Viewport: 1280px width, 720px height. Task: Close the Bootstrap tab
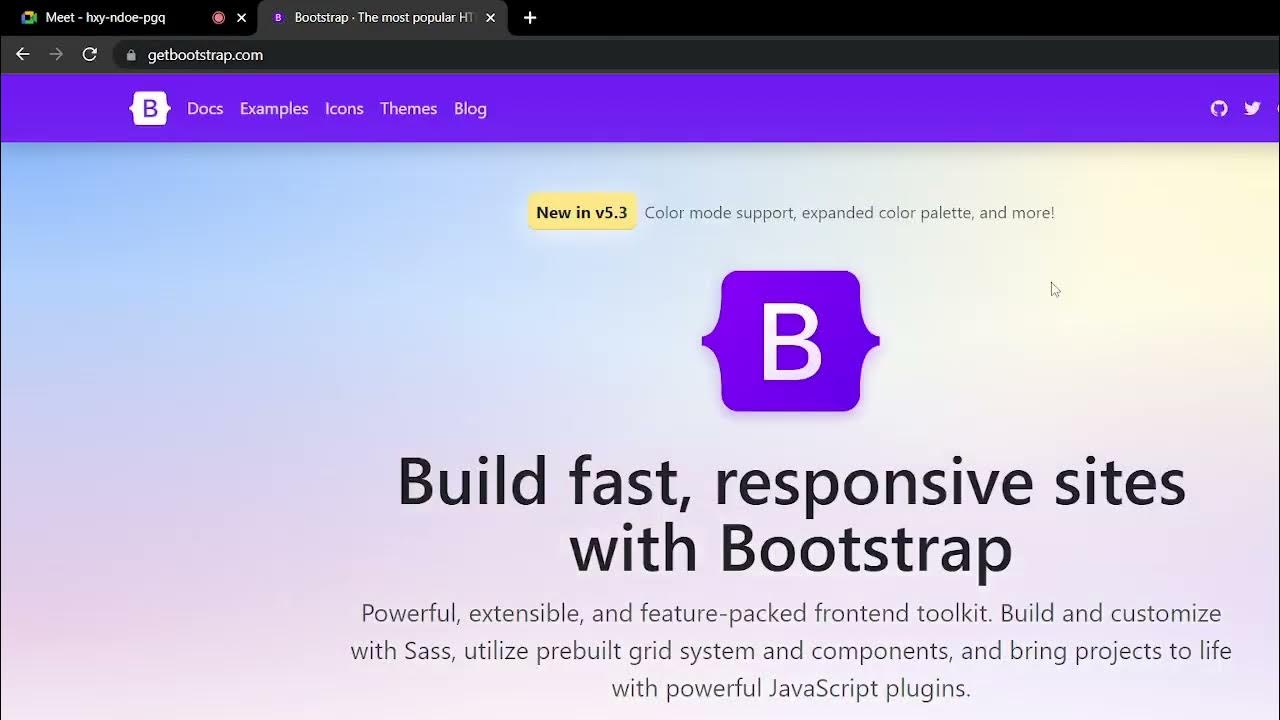[490, 18]
